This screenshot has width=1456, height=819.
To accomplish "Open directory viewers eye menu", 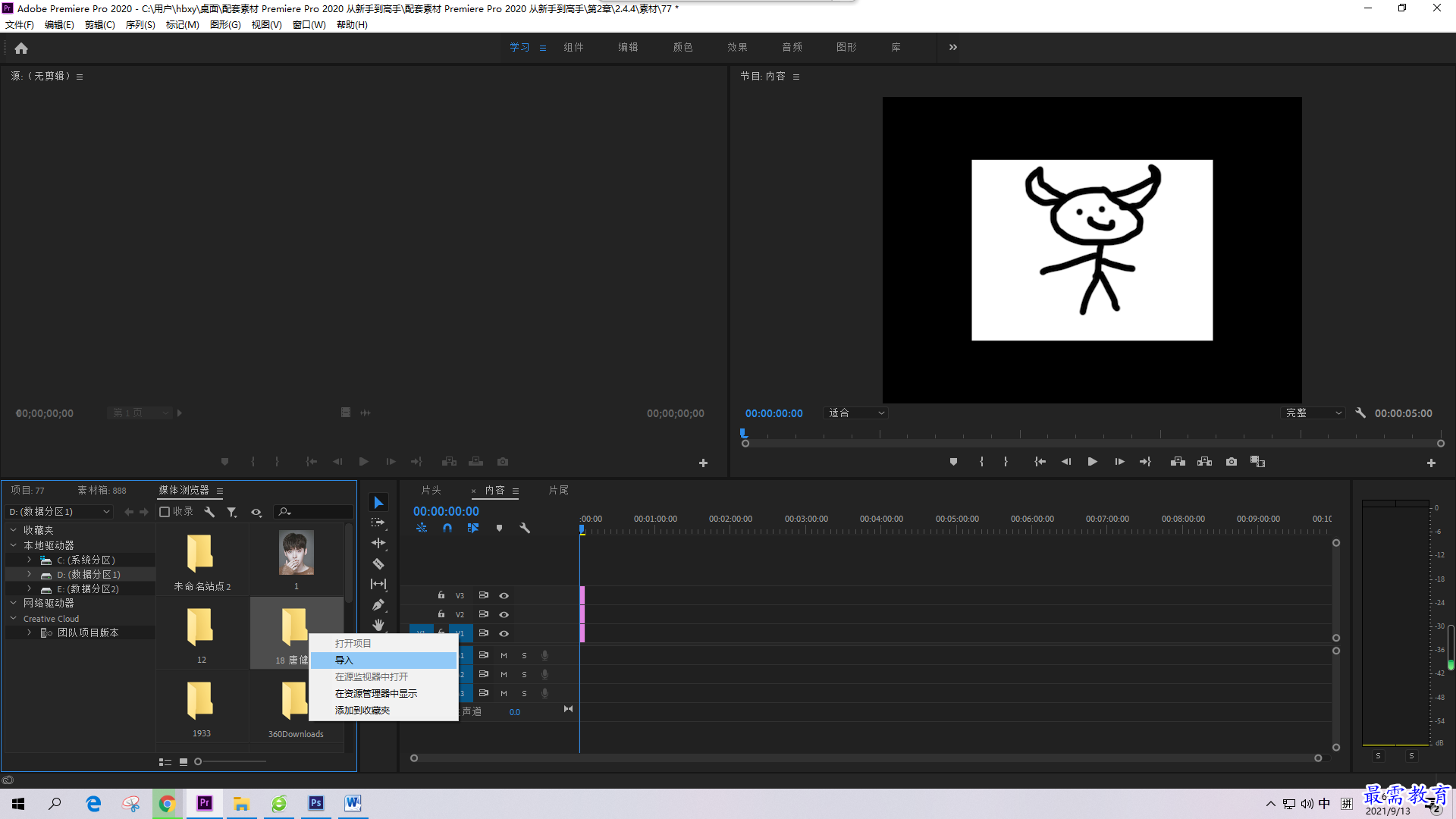I will click(256, 512).
